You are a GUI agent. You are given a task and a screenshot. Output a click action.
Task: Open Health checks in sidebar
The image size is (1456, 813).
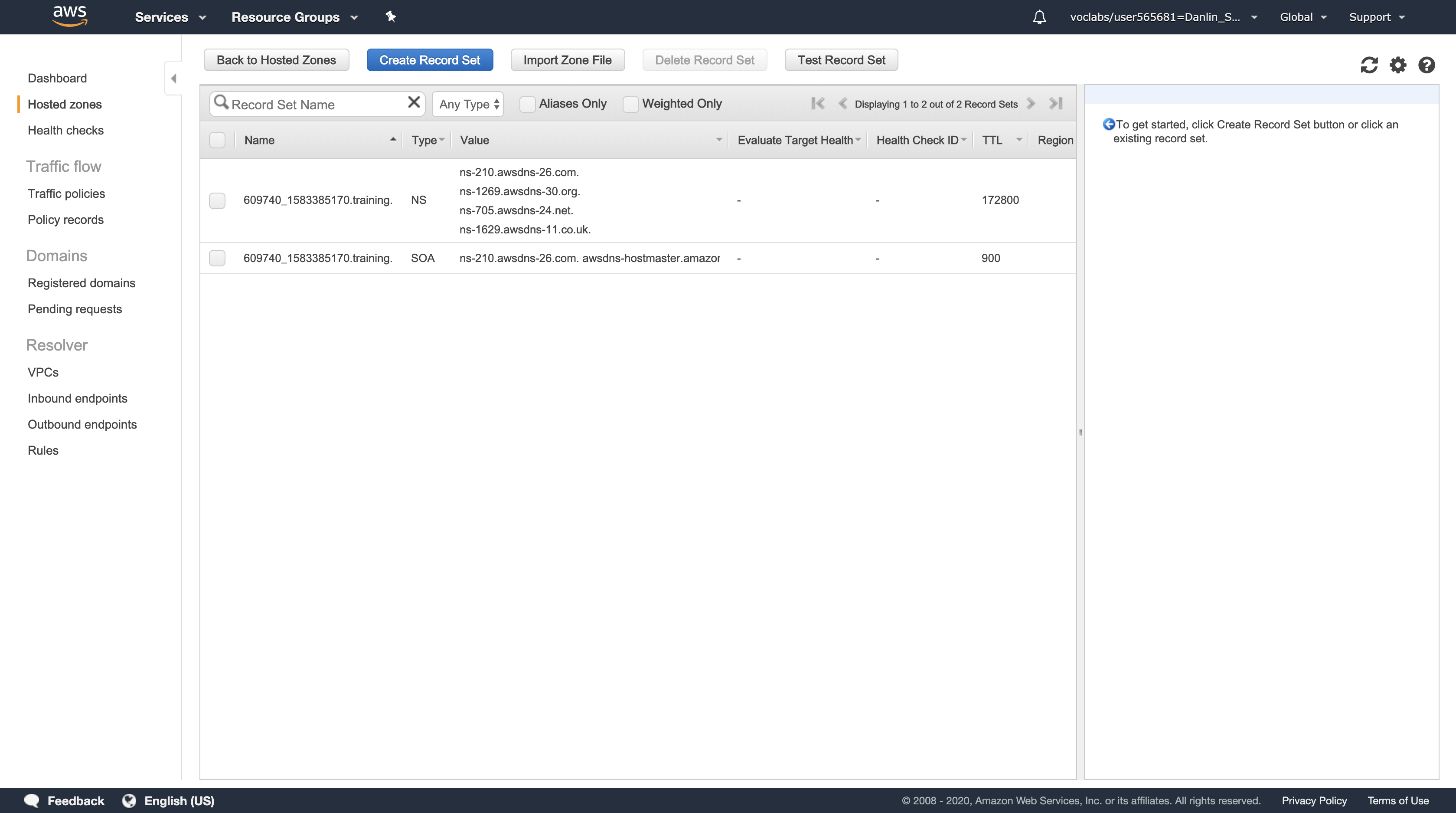65,131
